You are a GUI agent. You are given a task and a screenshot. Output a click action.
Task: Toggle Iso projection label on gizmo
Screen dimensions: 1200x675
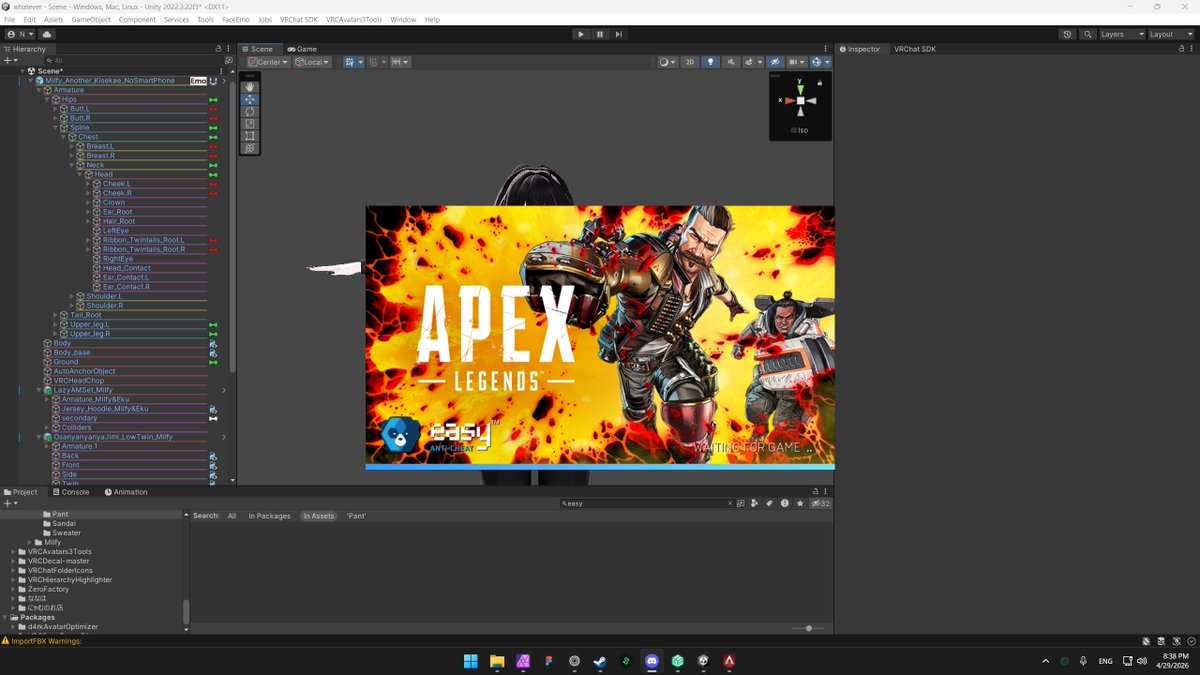(800, 130)
